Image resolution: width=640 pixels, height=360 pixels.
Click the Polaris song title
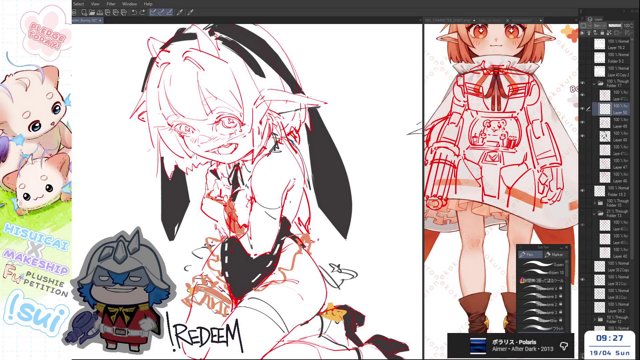513,342
